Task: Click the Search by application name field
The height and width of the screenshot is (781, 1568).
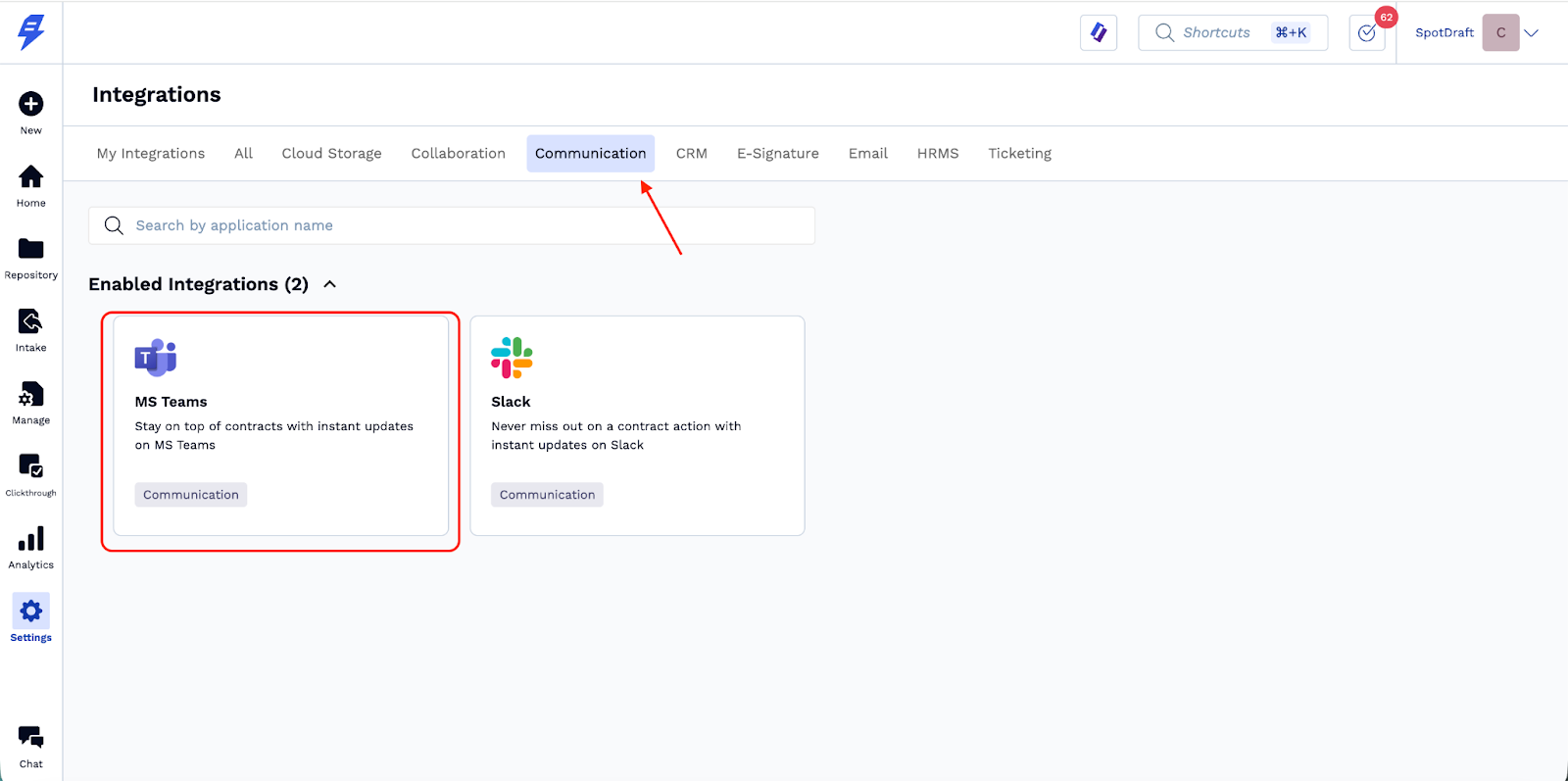Action: 451,225
